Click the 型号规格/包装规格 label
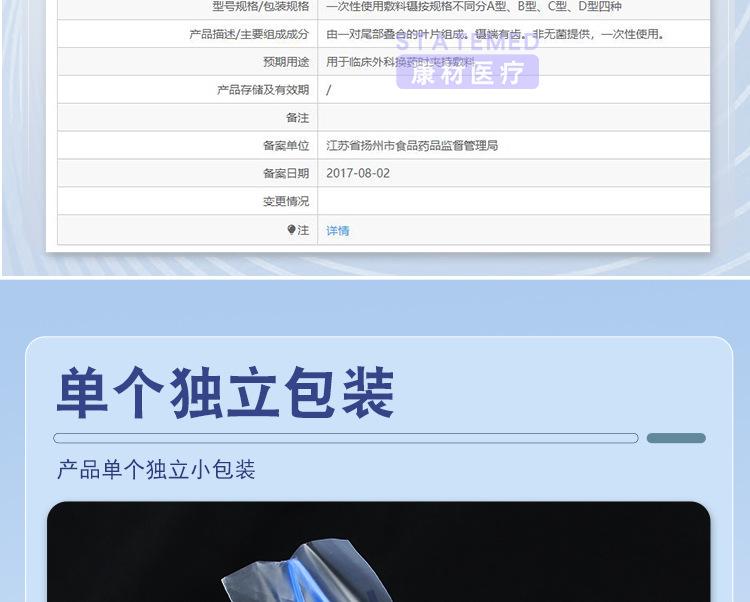Viewport: 750px width, 602px height. tap(261, 6)
